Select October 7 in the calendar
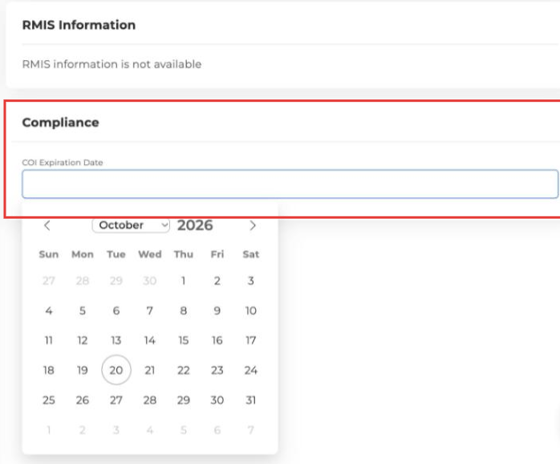Image resolution: width=560 pixels, height=464 pixels. (150, 310)
